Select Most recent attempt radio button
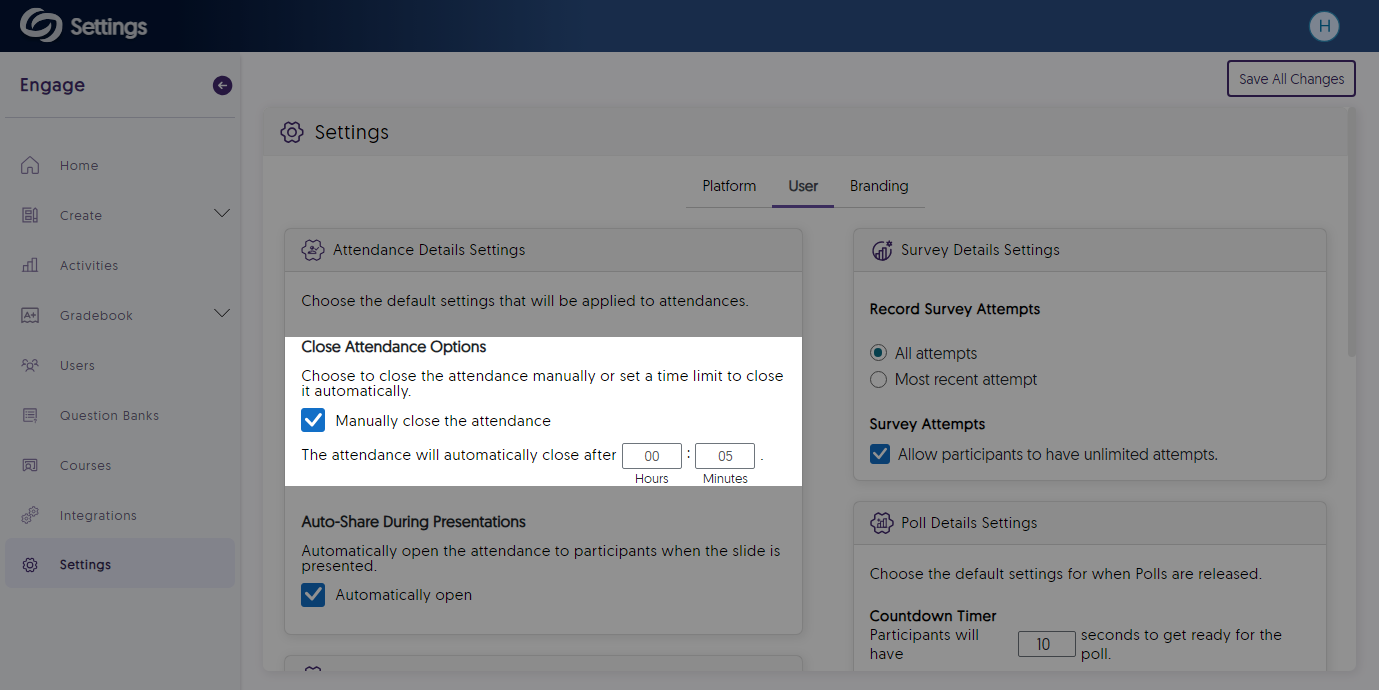Screen dimensions: 1379x690 coord(879,380)
